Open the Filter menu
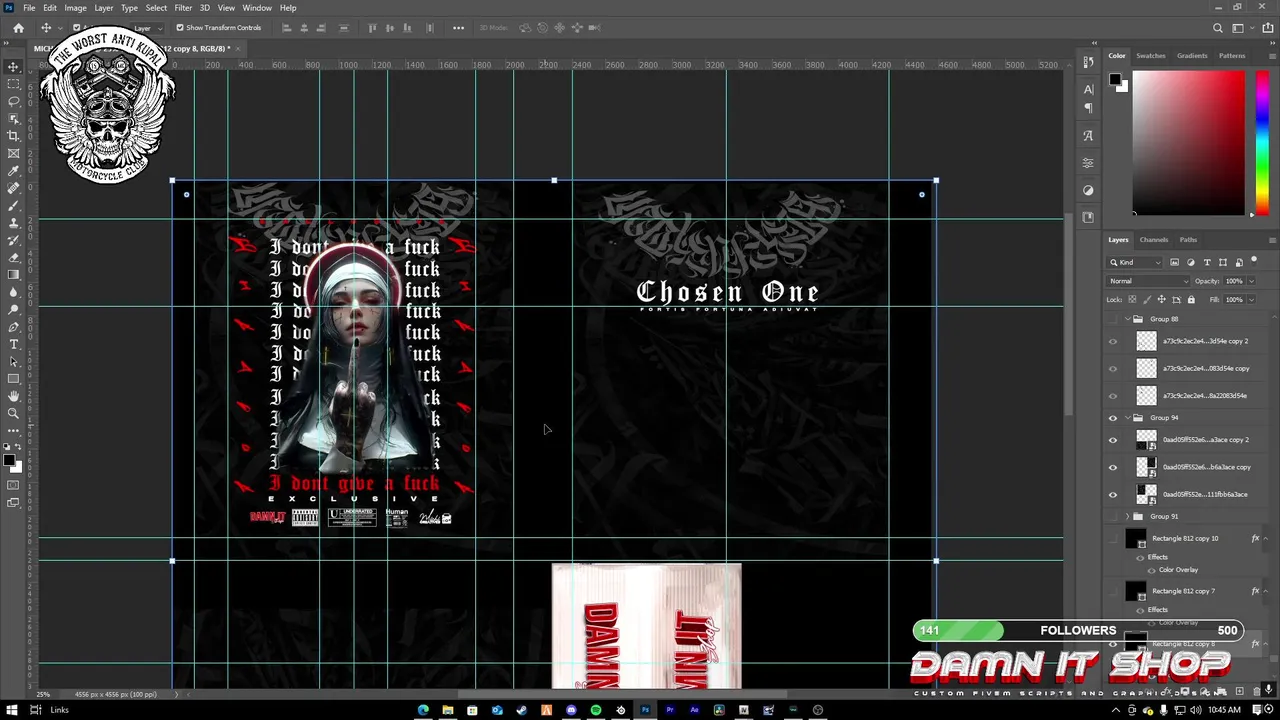 (x=183, y=8)
